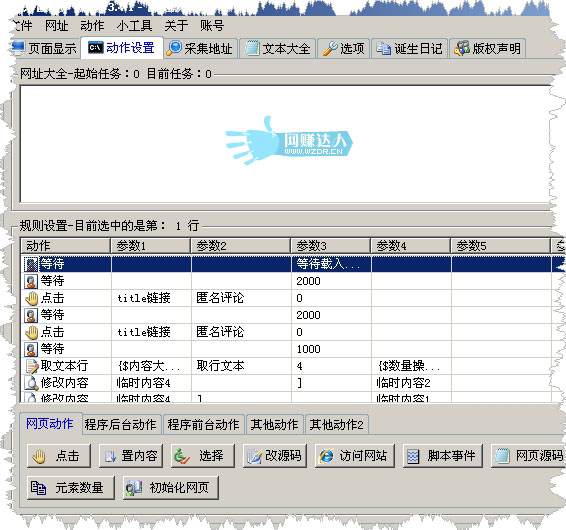Click the documents icon on 诞生日记 tab

point(383,48)
